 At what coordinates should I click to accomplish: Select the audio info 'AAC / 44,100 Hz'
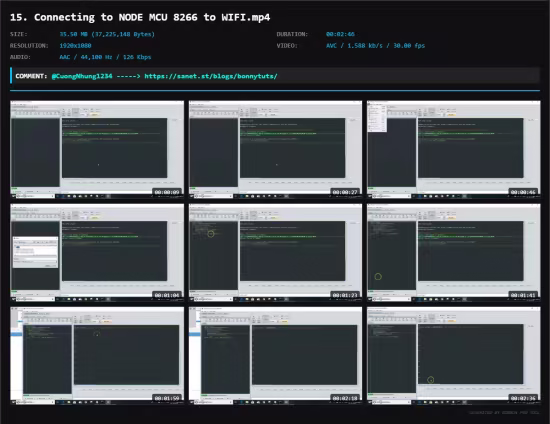[86, 57]
